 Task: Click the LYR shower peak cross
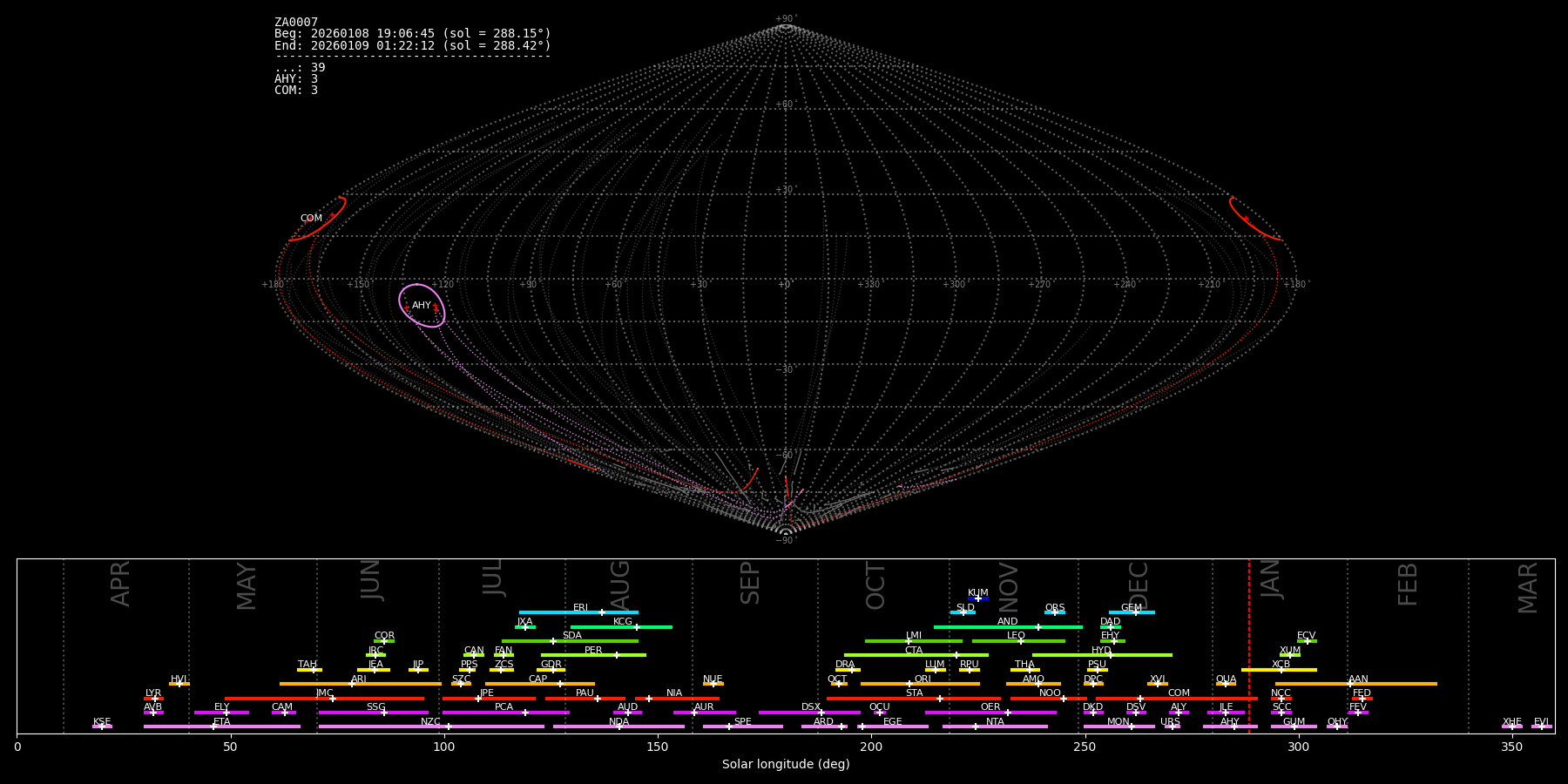coord(155,699)
